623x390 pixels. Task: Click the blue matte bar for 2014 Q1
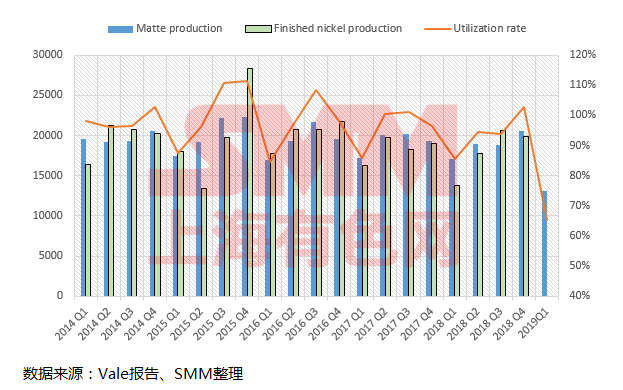click(x=83, y=217)
